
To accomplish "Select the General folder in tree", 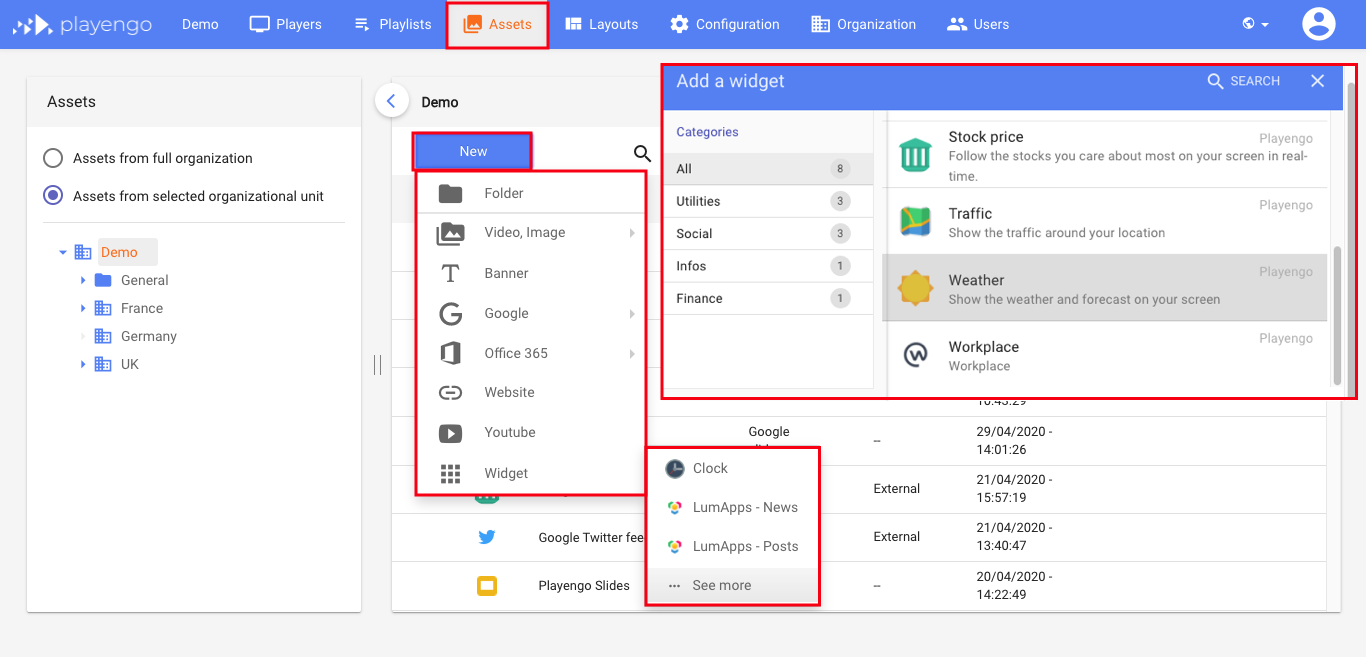I will point(144,280).
